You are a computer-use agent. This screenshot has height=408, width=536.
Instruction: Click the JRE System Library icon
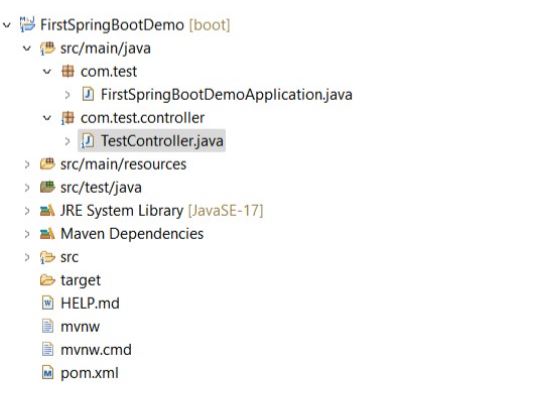[47, 211]
